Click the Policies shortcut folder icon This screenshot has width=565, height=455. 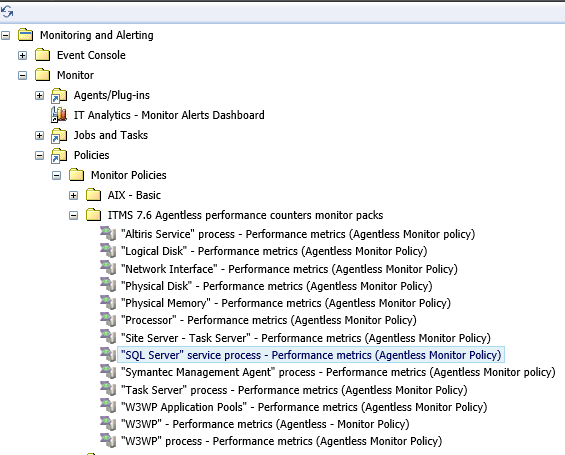(x=59, y=155)
